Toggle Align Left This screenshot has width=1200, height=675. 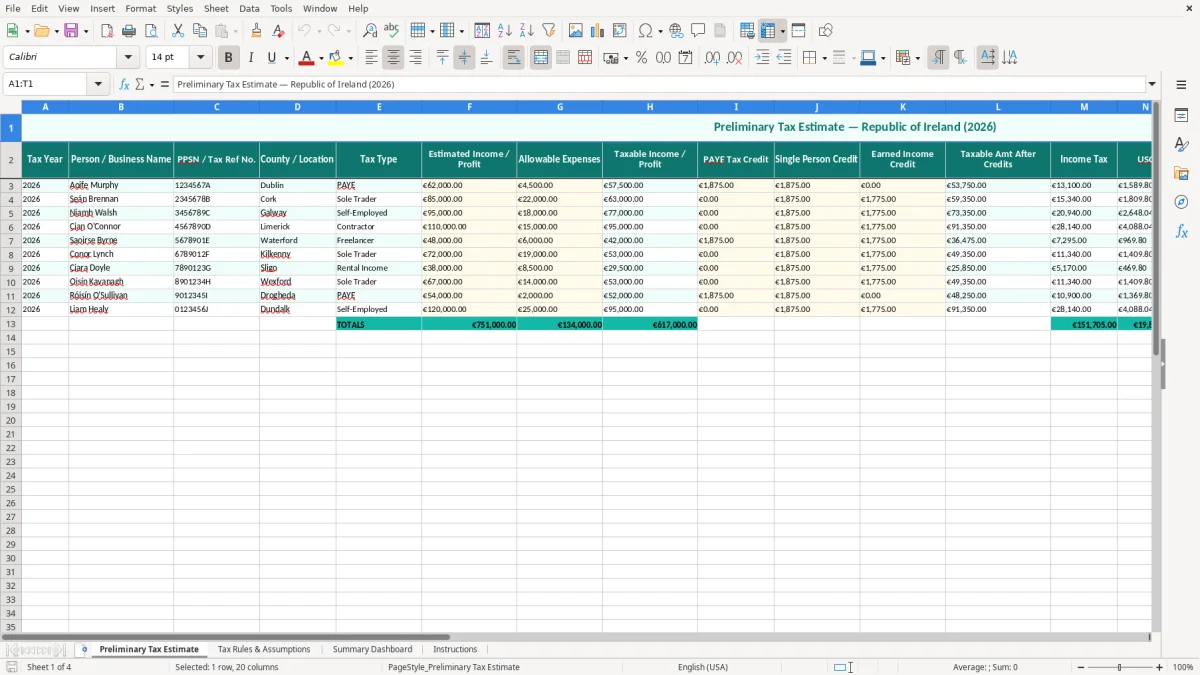point(371,58)
